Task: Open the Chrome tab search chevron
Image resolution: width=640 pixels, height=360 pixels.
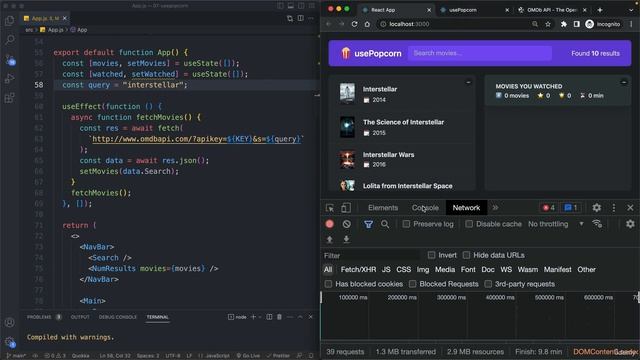Action: [x=631, y=9]
